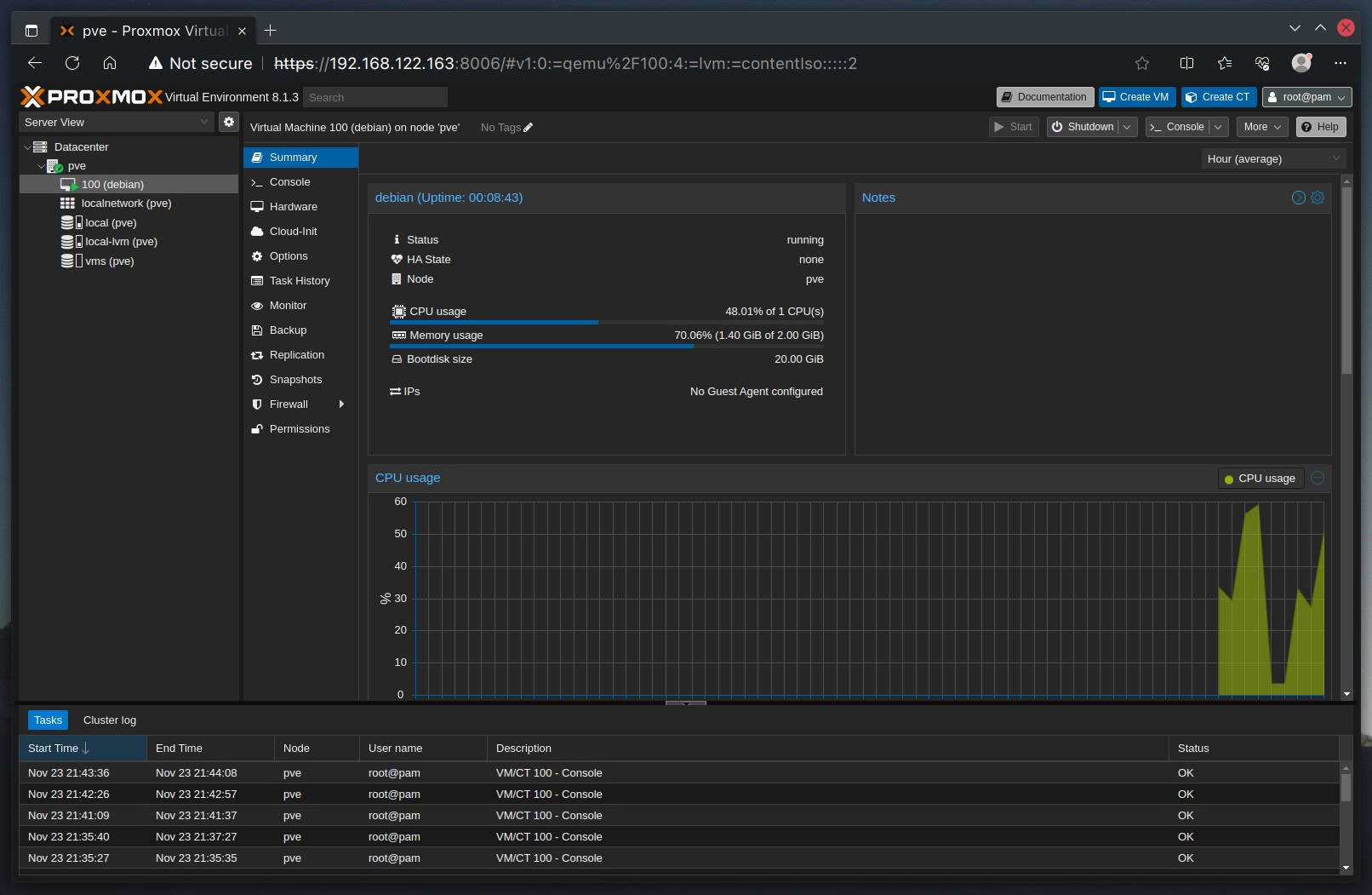Click the Memory usage progress bar
This screenshot has width=1372, height=895.
coord(607,347)
